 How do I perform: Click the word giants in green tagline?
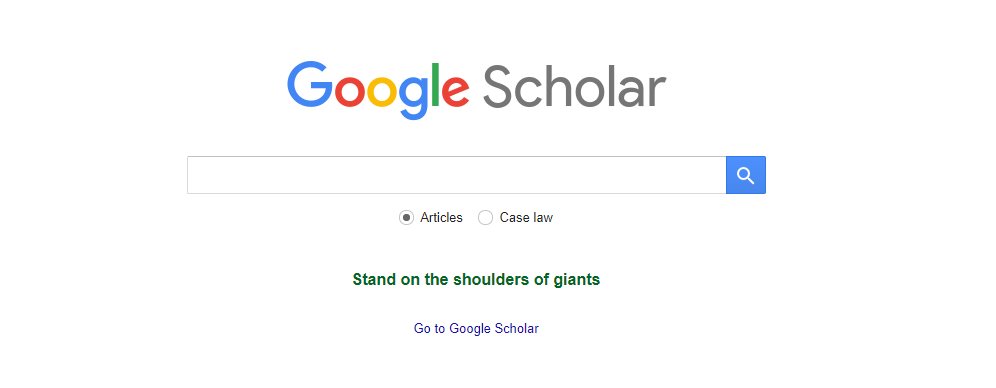(x=577, y=279)
